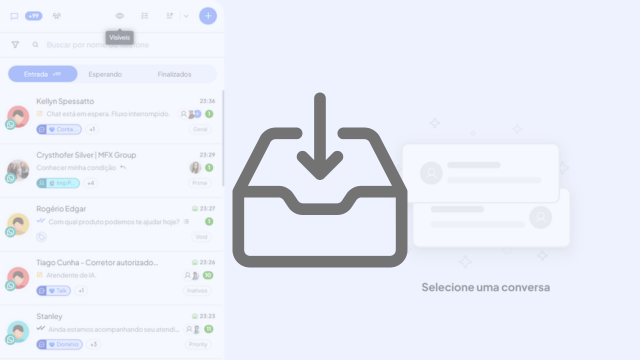This screenshot has height=360, width=640.
Task: Click the note icon before 'Chat está em espera'
Action: click(x=40, y=113)
